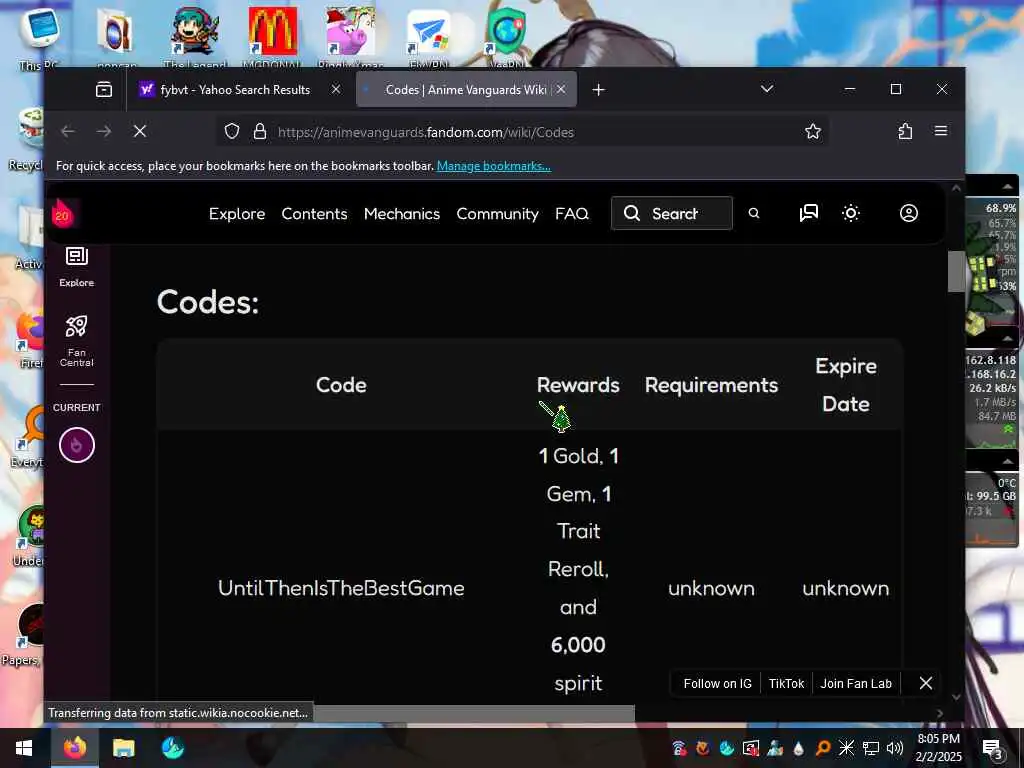Click the Rewards column header
Viewport: 1024px width, 768px height.
[578, 385]
